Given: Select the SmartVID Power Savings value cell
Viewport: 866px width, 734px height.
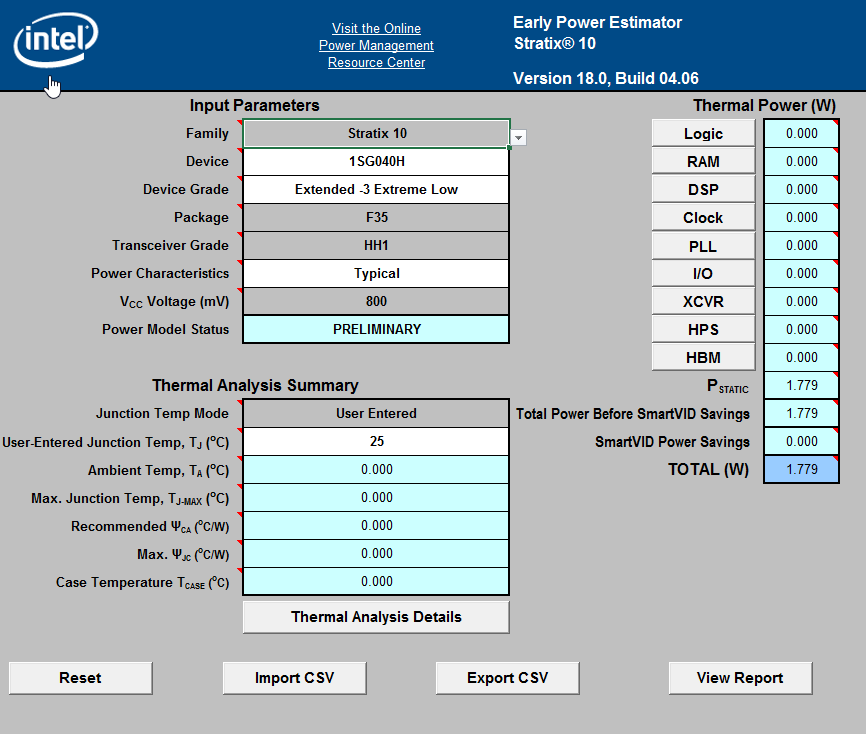Looking at the screenshot, I should click(x=801, y=441).
